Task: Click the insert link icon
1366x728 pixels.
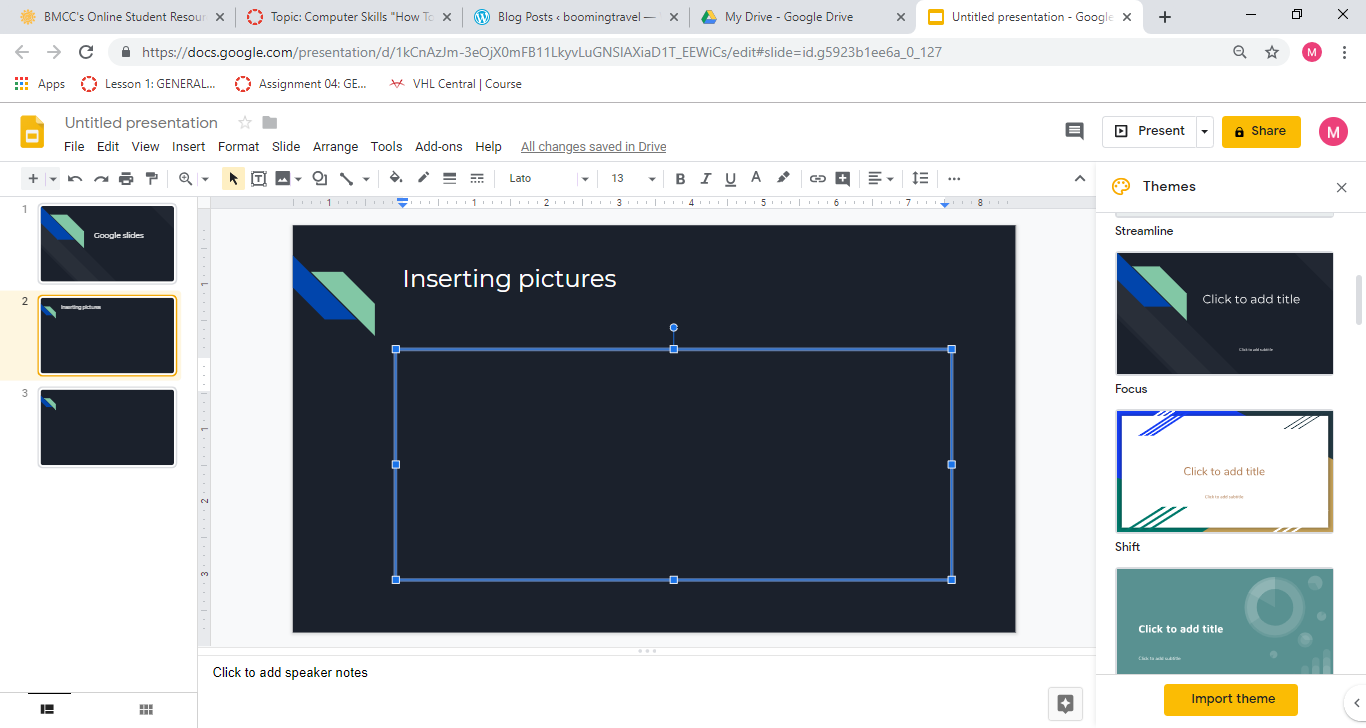Action: (817, 179)
